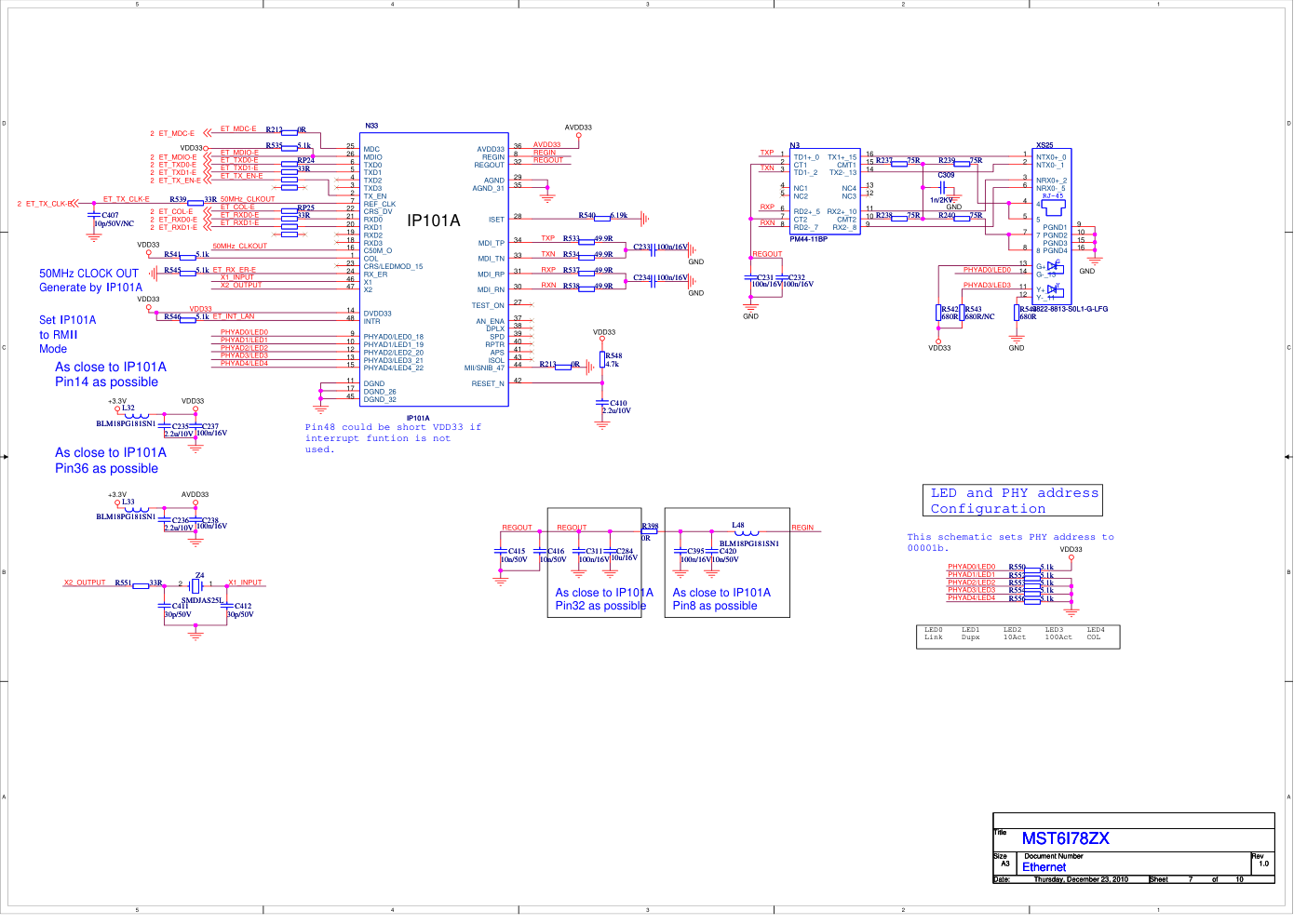The width and height of the screenshot is (1307, 924).
Task: Click the Z4 crystal oscillator symbol
Action: [x=196, y=585]
